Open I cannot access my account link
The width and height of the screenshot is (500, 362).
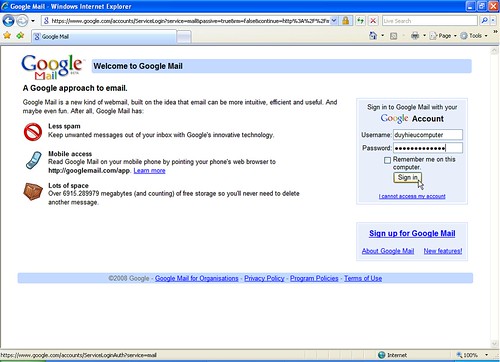coord(412,196)
